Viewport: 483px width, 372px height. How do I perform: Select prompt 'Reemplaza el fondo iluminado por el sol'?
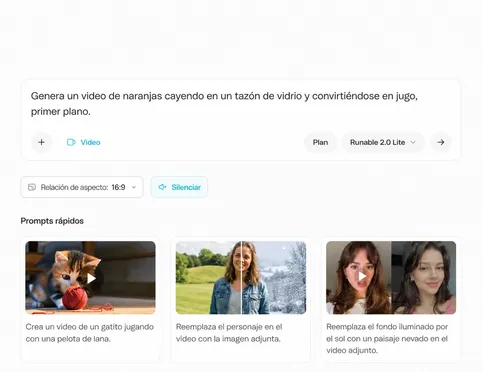[387, 338]
